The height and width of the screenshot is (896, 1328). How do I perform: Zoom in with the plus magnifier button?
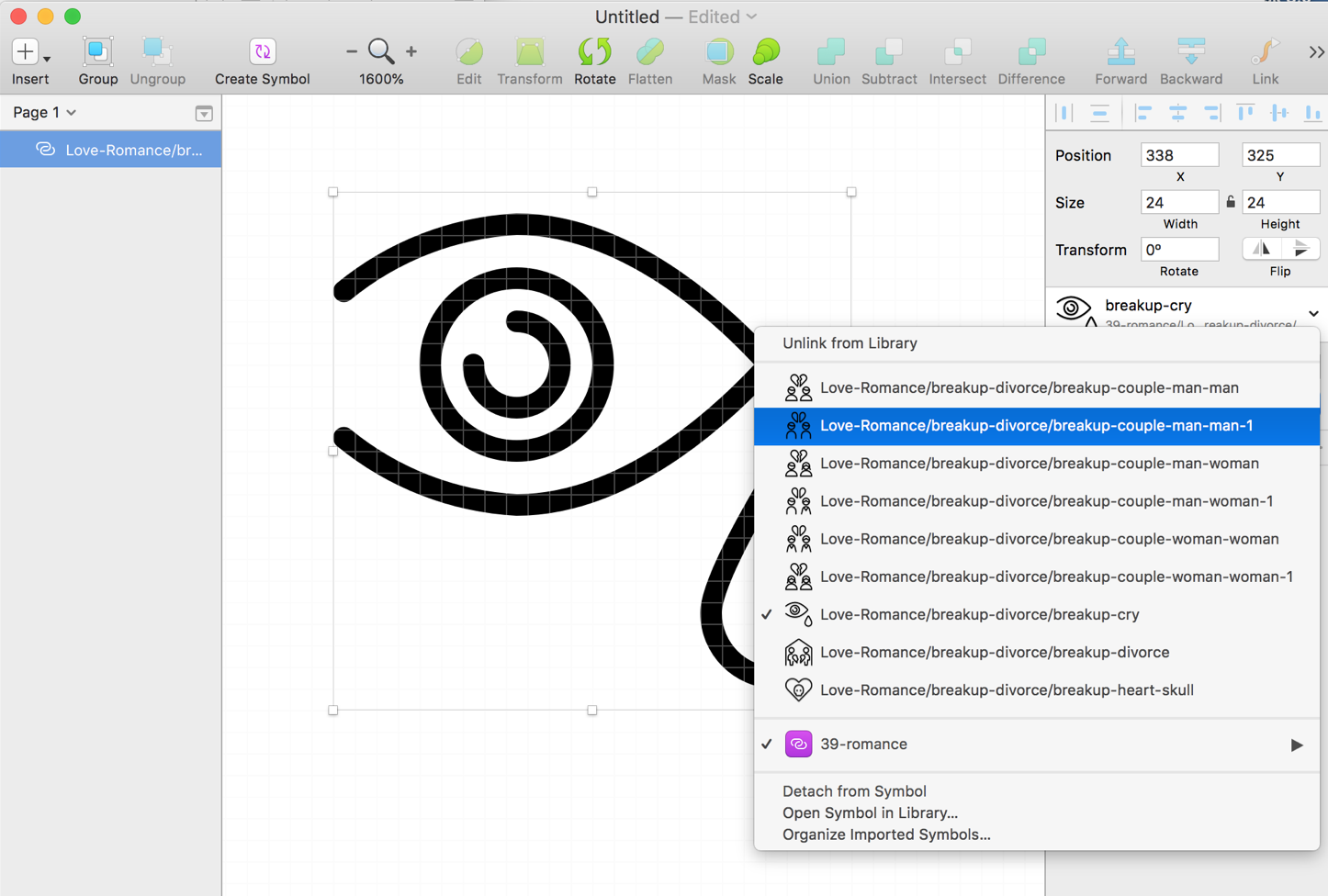pyautogui.click(x=411, y=52)
